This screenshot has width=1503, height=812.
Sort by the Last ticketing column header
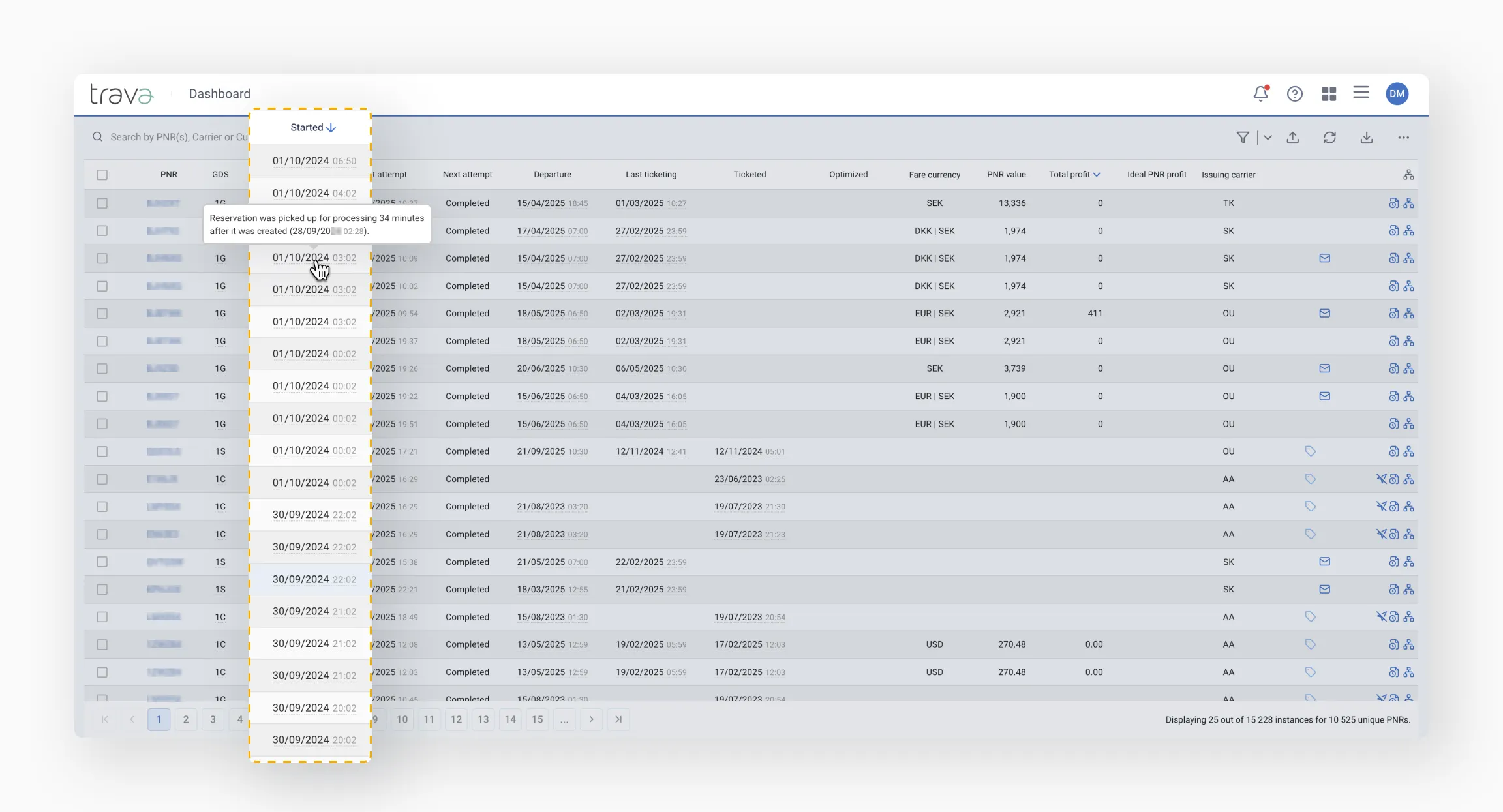click(651, 175)
